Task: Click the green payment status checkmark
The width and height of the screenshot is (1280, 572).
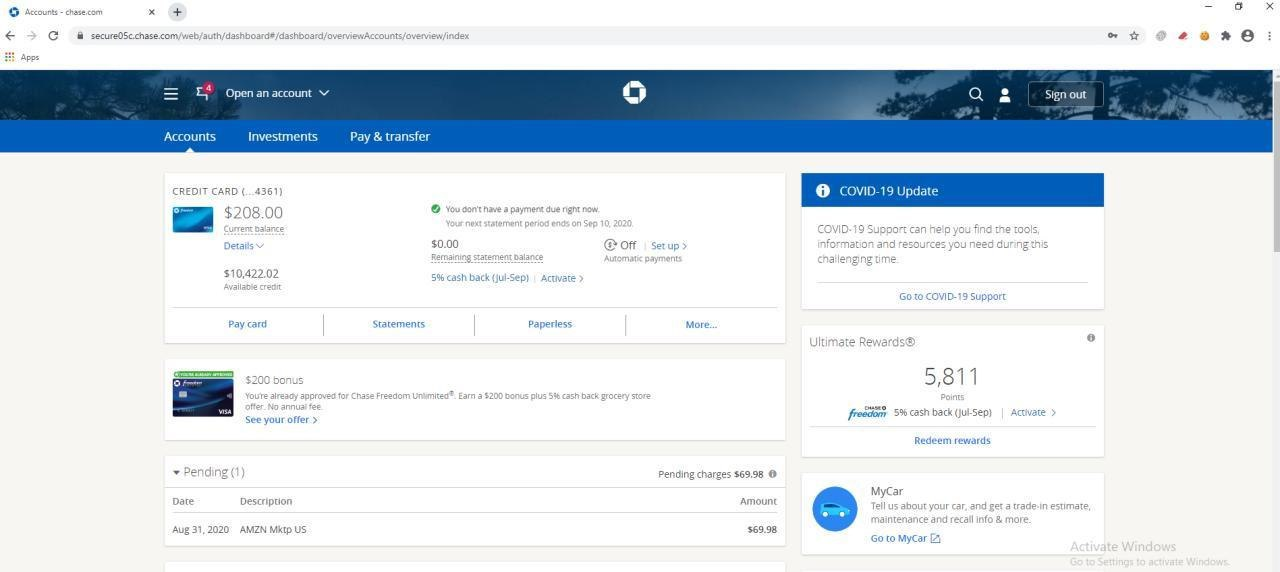Action: pyautogui.click(x=436, y=209)
